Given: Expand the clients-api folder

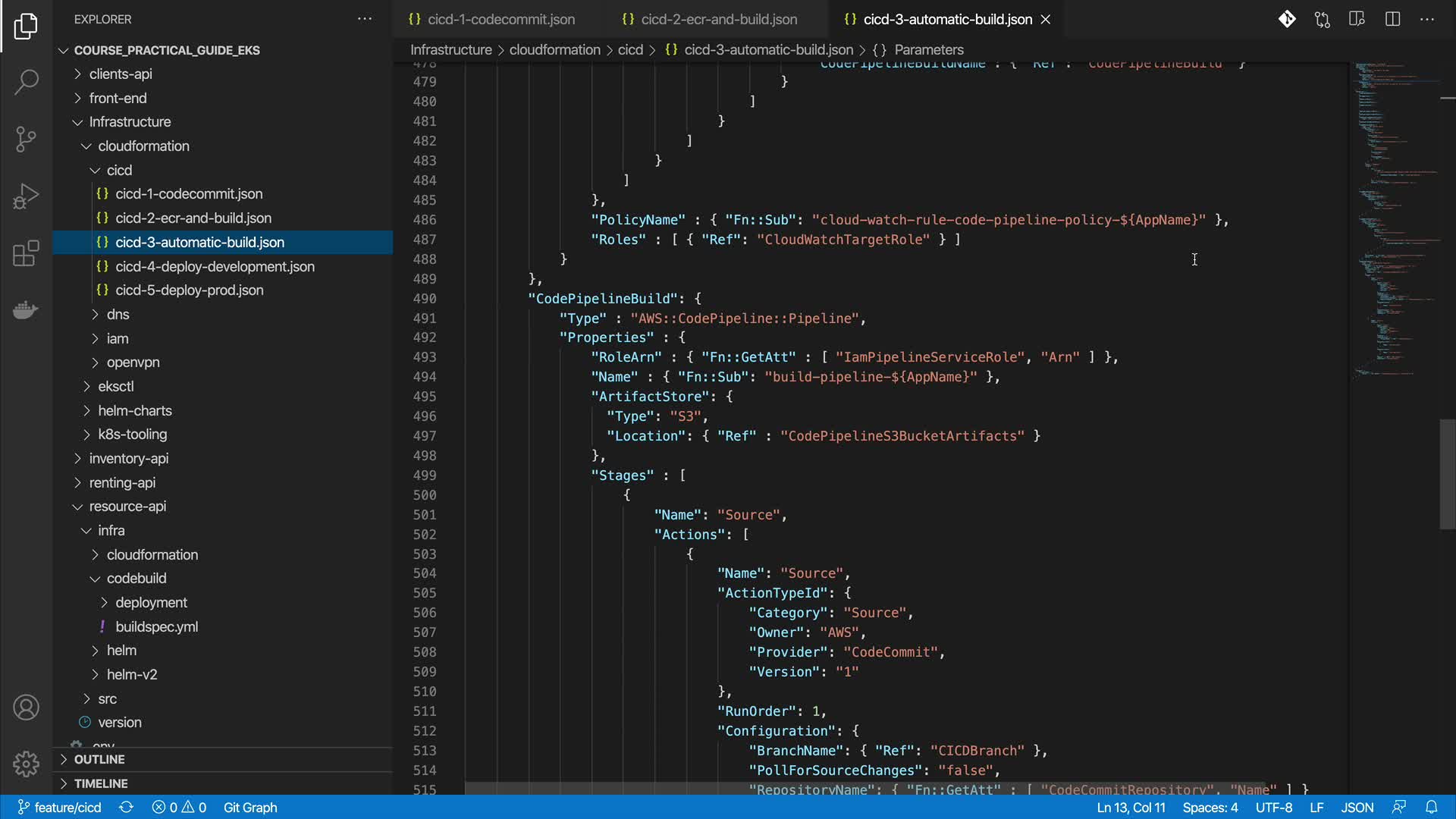Looking at the screenshot, I should [x=121, y=74].
